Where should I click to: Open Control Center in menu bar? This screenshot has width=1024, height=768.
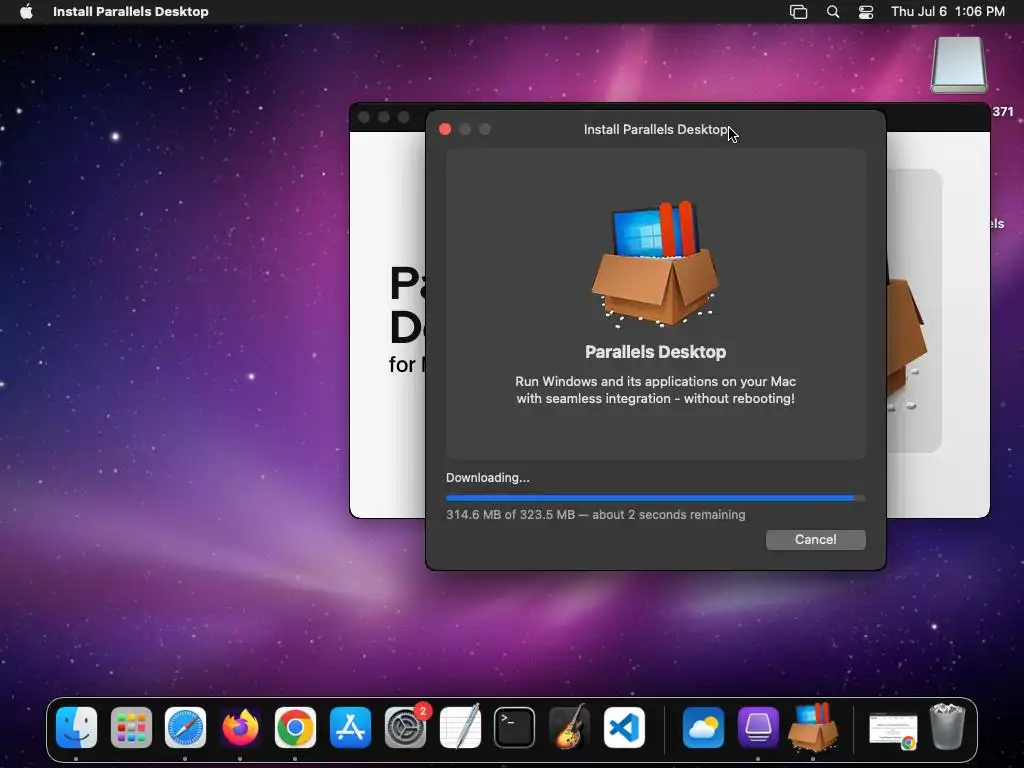pos(866,11)
